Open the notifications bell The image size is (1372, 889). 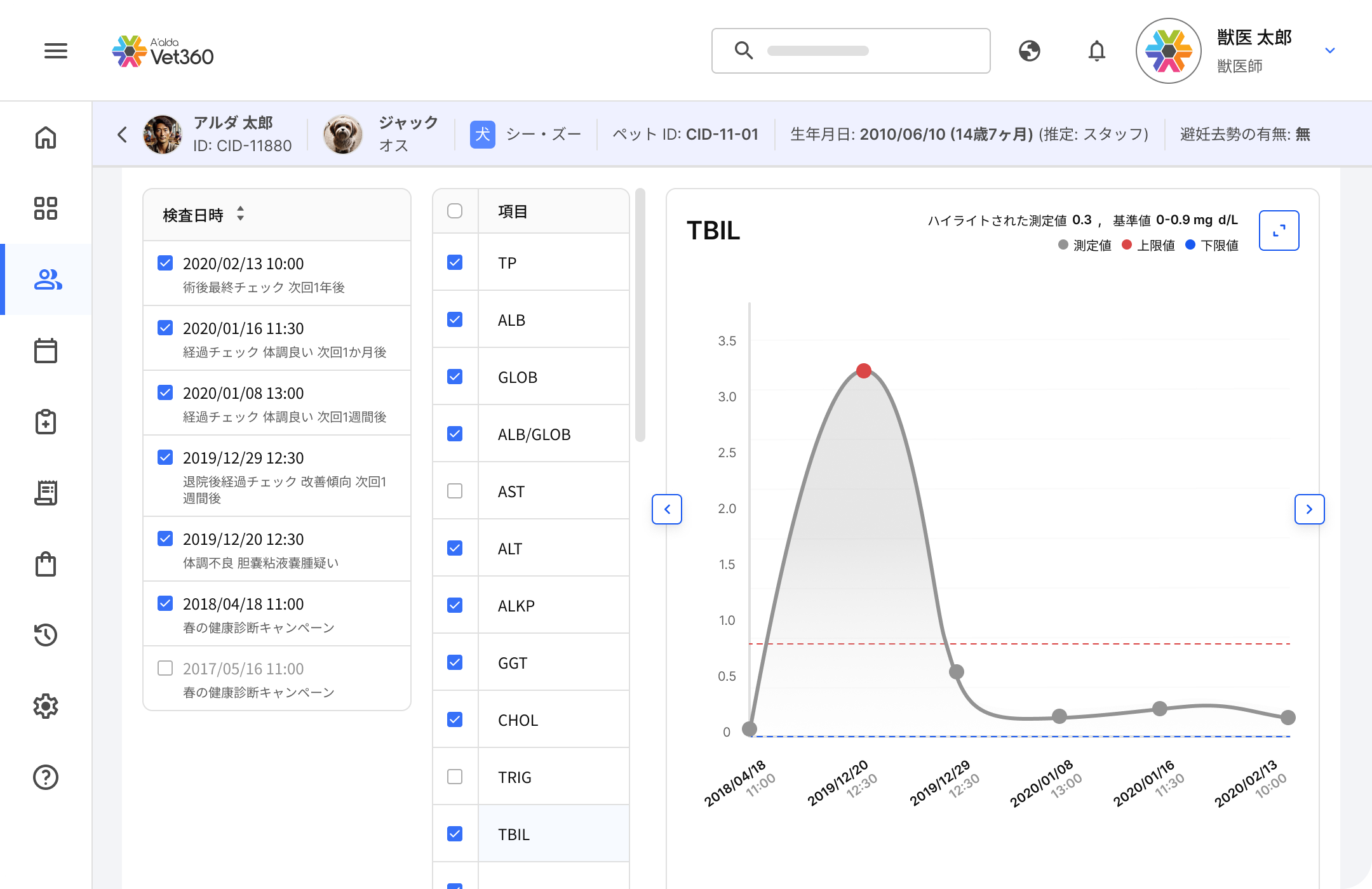coord(1097,51)
